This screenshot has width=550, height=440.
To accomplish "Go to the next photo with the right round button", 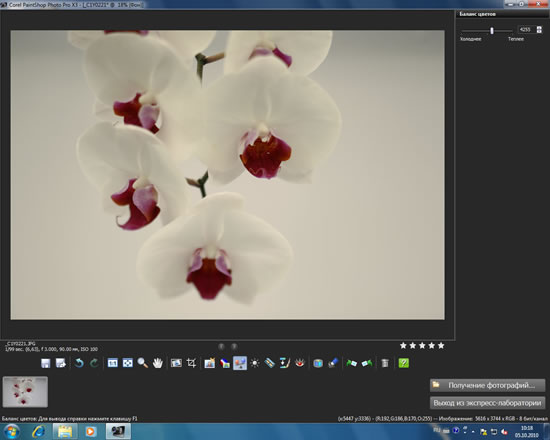I will tap(234, 347).
